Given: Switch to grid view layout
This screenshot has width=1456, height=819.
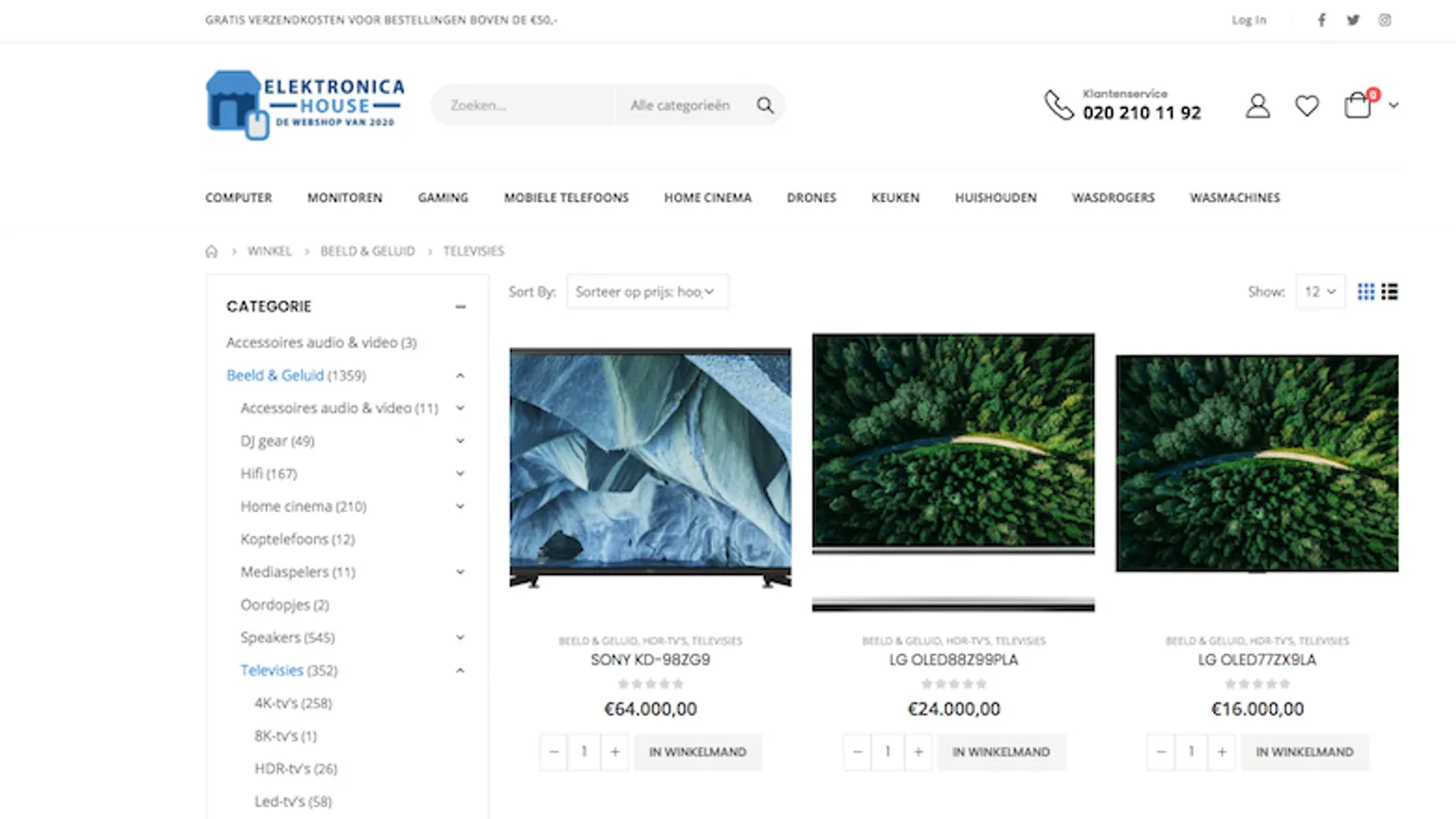Looking at the screenshot, I should click(x=1366, y=292).
